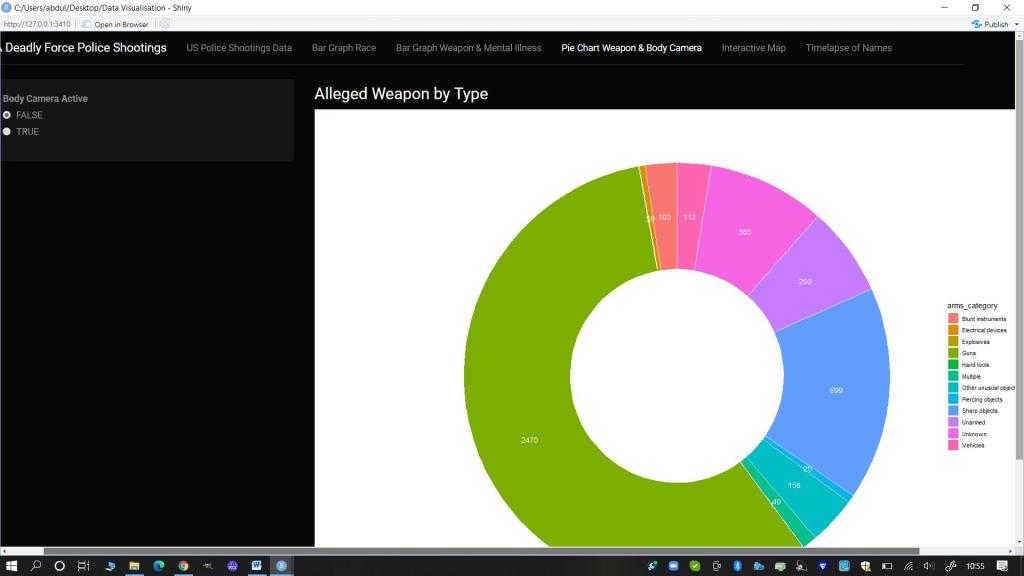Select TRUE for Body Camera Active
Screen dimensions: 1024x576
pyautogui.click(x=7, y=132)
